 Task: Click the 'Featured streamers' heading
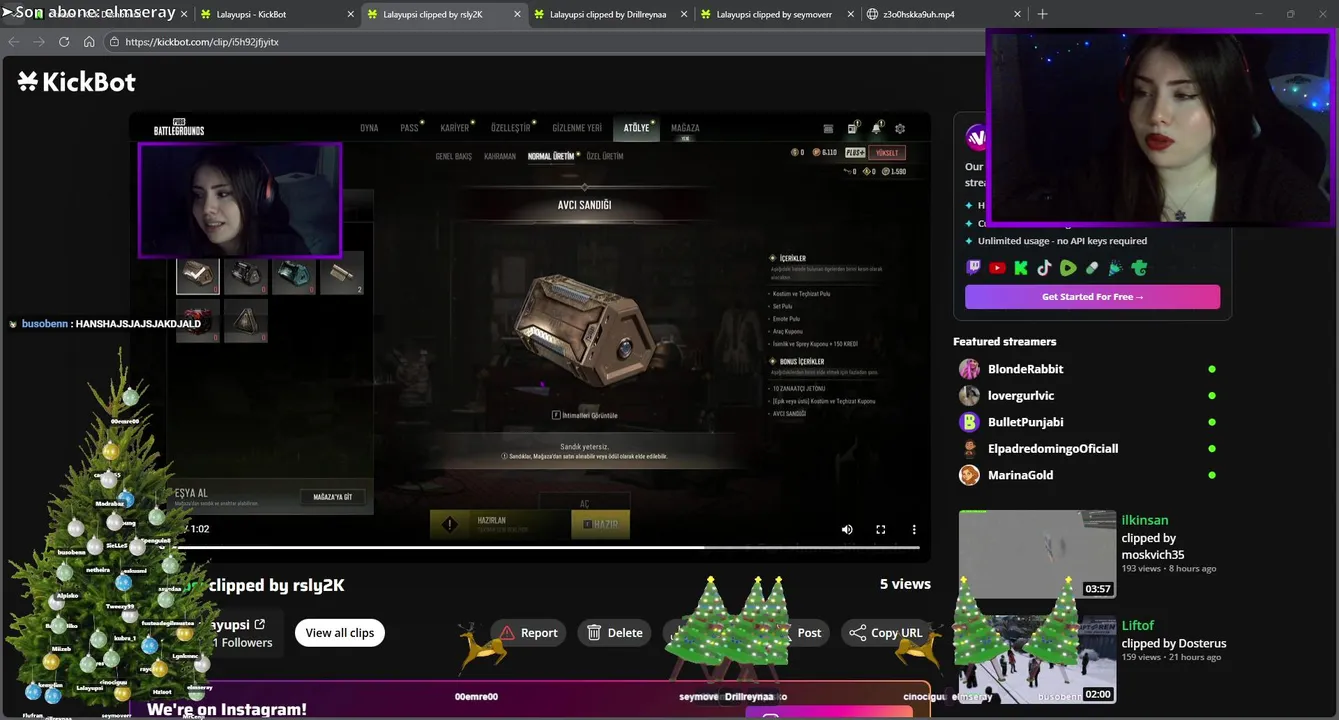pyautogui.click(x=1004, y=342)
